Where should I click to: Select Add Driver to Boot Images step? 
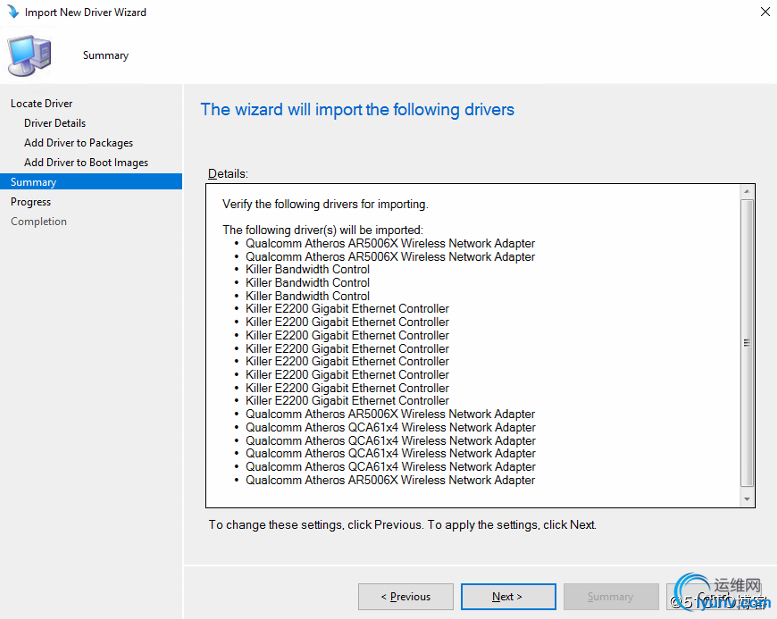[86, 163]
